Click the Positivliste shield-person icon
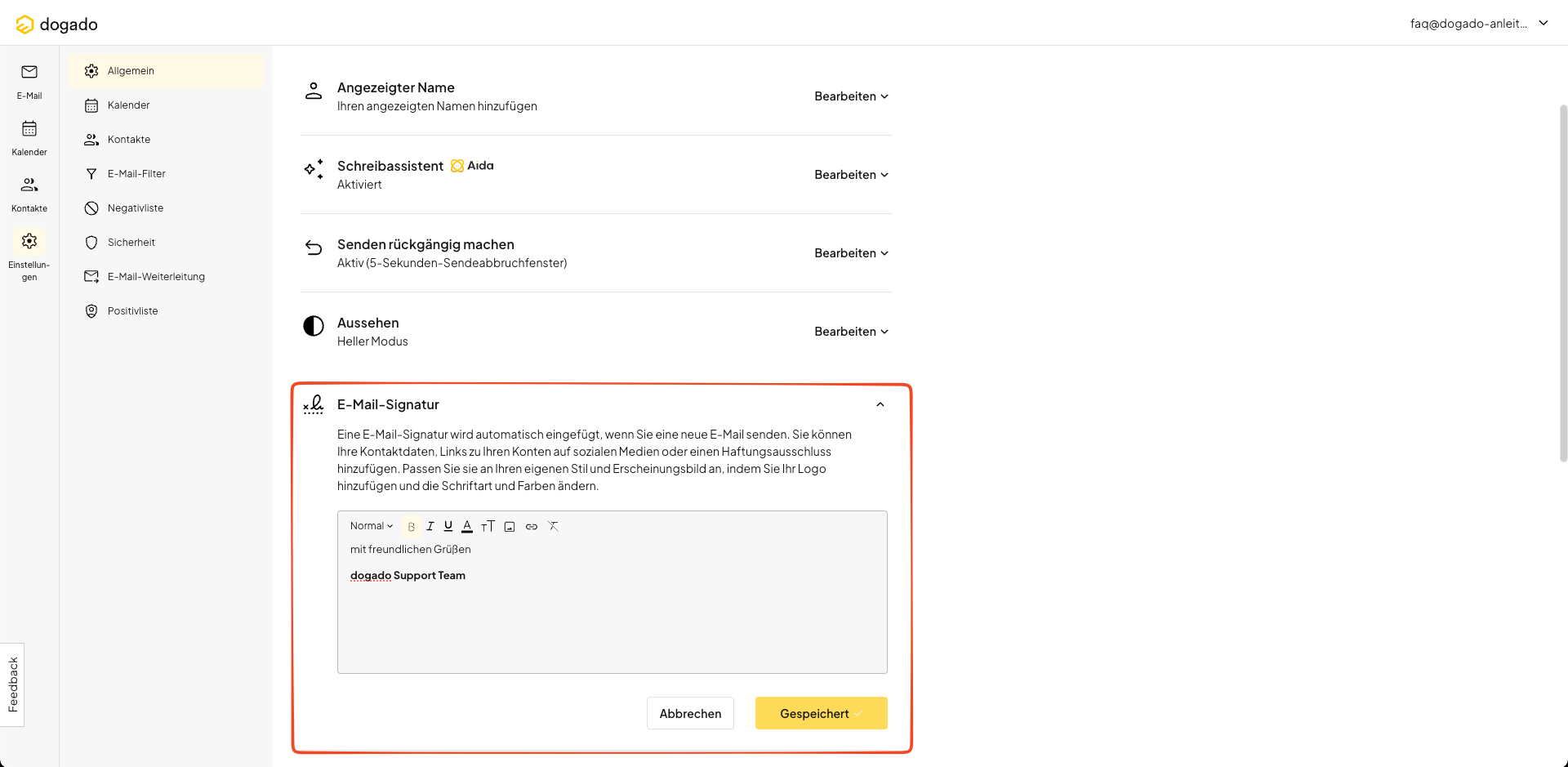The height and width of the screenshot is (767, 1568). point(91,311)
